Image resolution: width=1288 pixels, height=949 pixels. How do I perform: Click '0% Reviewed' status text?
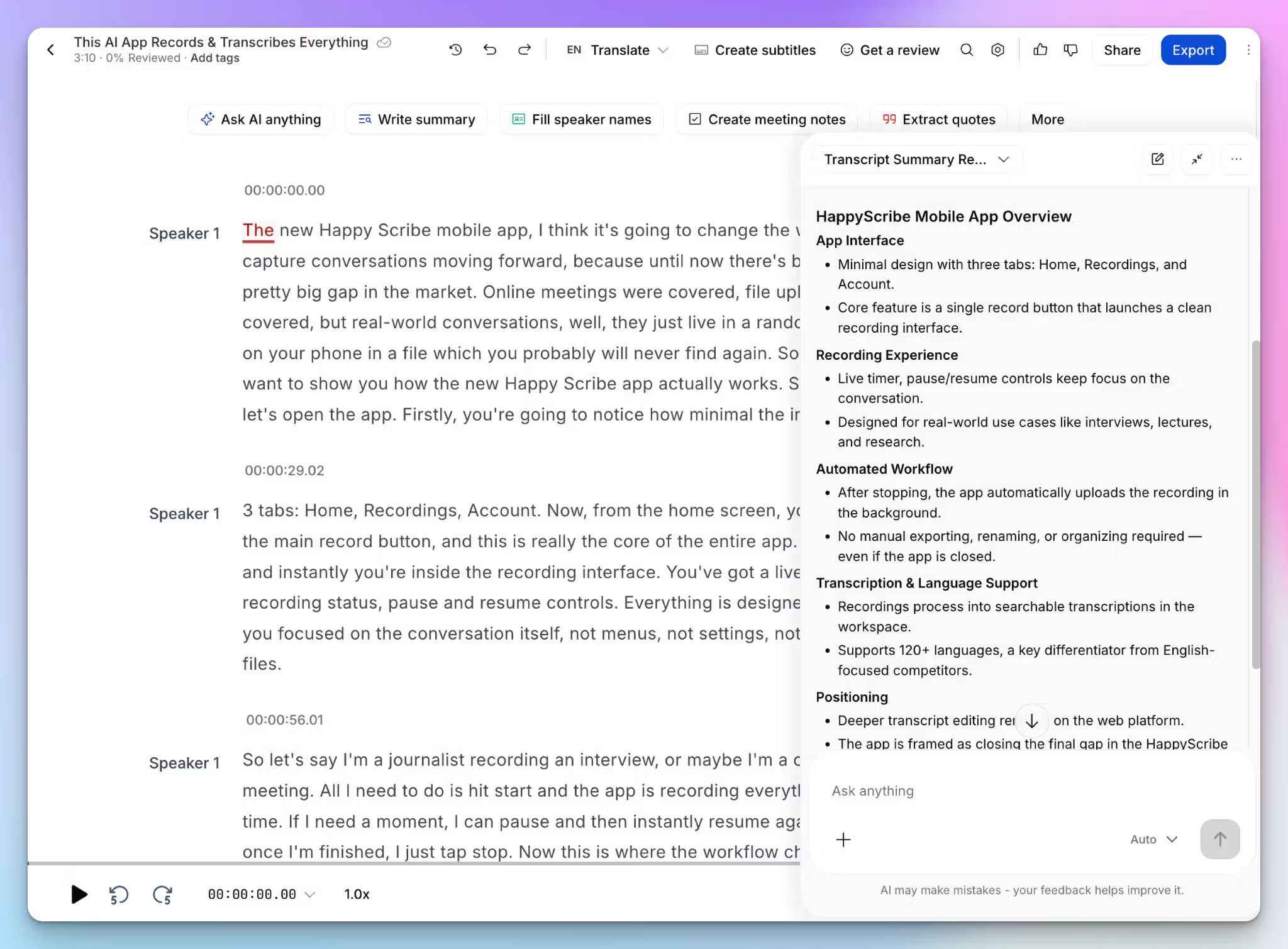(143, 58)
